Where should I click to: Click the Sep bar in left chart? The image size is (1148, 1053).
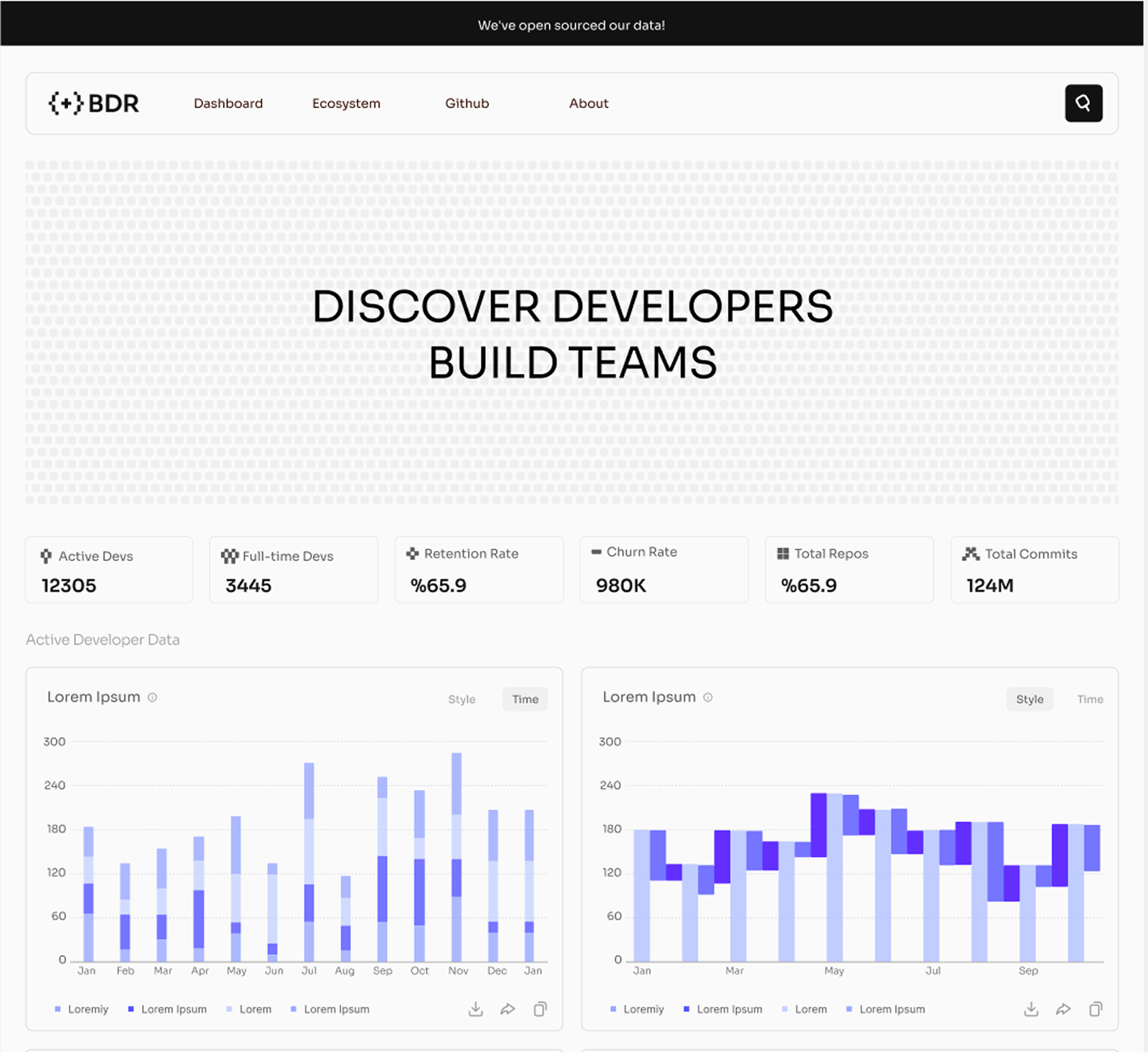pyautogui.click(x=383, y=869)
